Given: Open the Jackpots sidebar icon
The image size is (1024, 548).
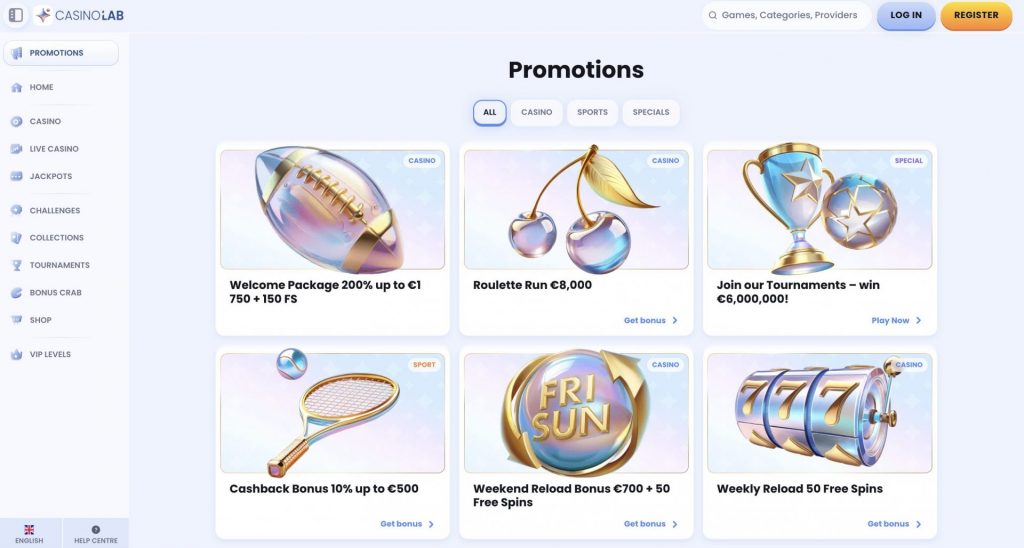Looking at the screenshot, I should click(x=16, y=176).
